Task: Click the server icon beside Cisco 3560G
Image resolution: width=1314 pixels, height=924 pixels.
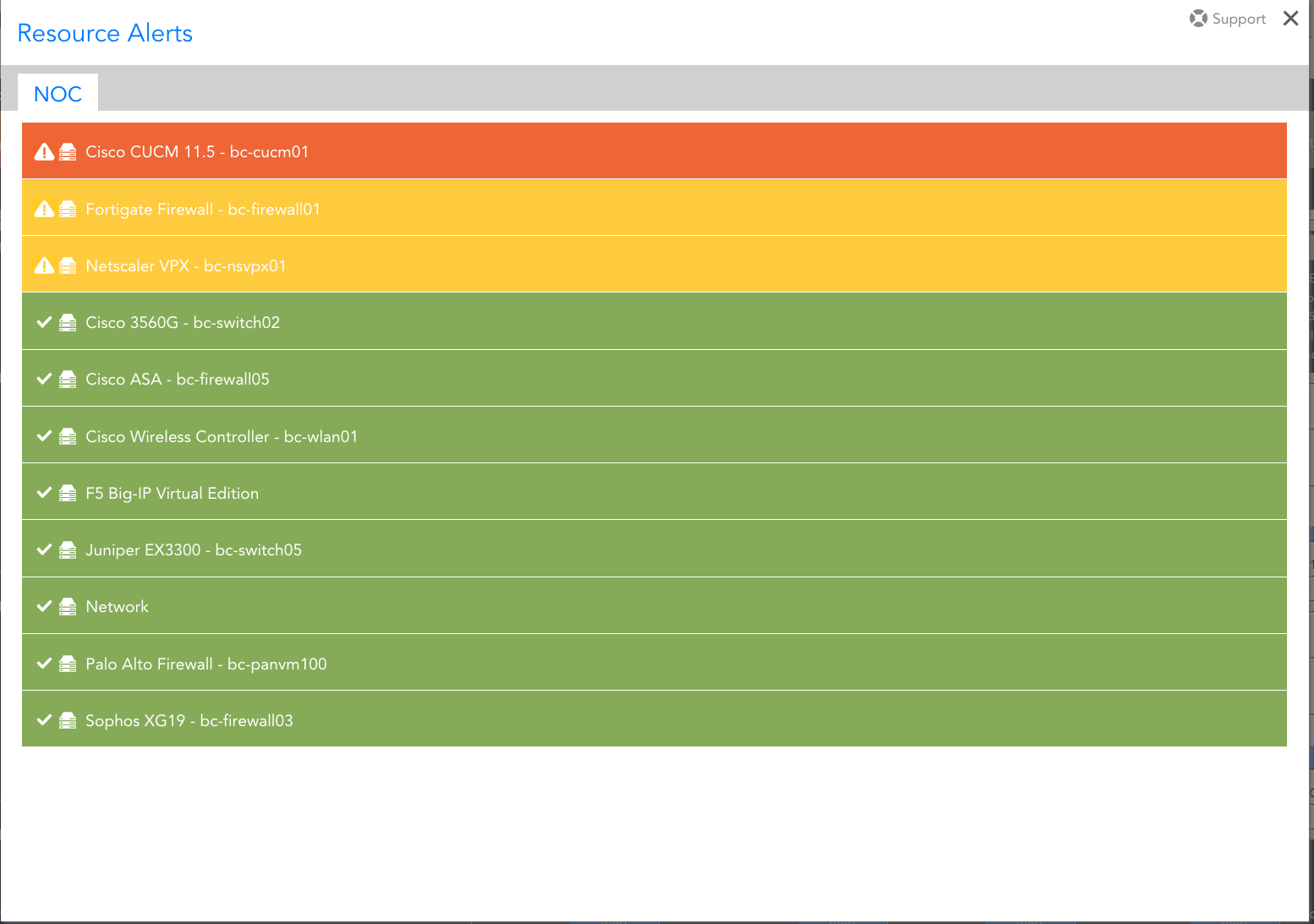Action: coord(68,322)
